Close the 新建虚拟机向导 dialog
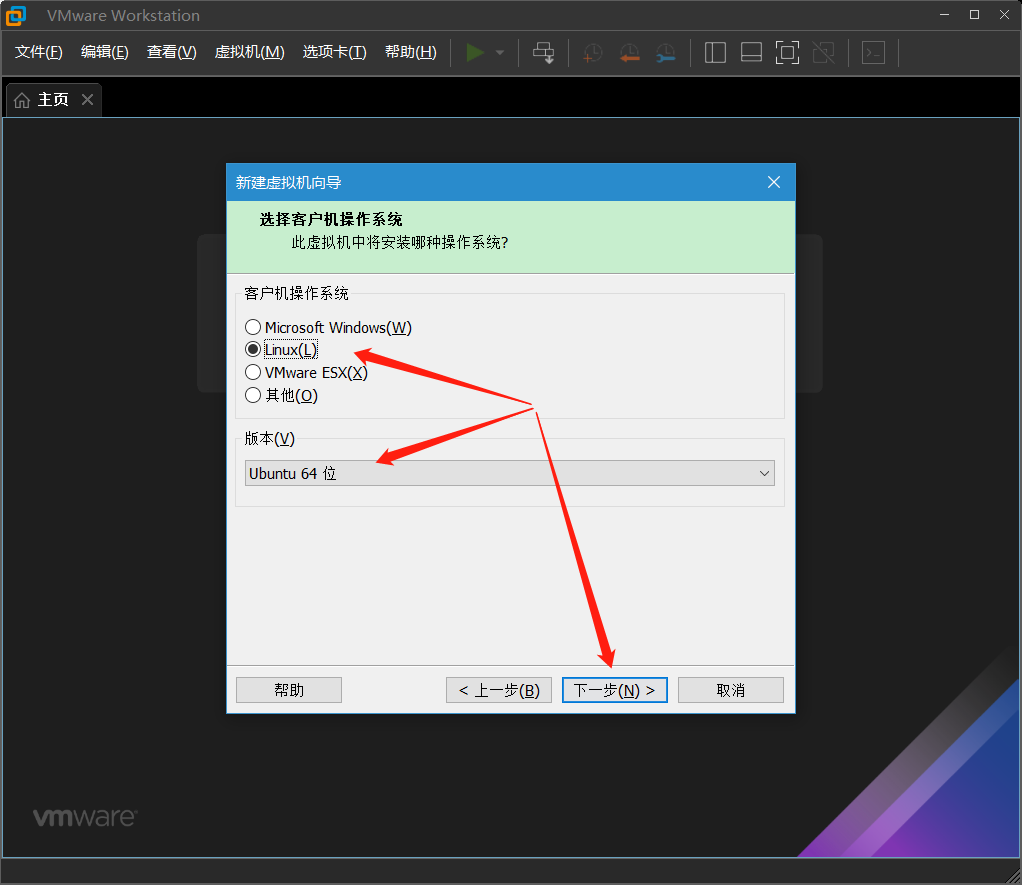The width and height of the screenshot is (1022, 885). pyautogui.click(x=774, y=182)
